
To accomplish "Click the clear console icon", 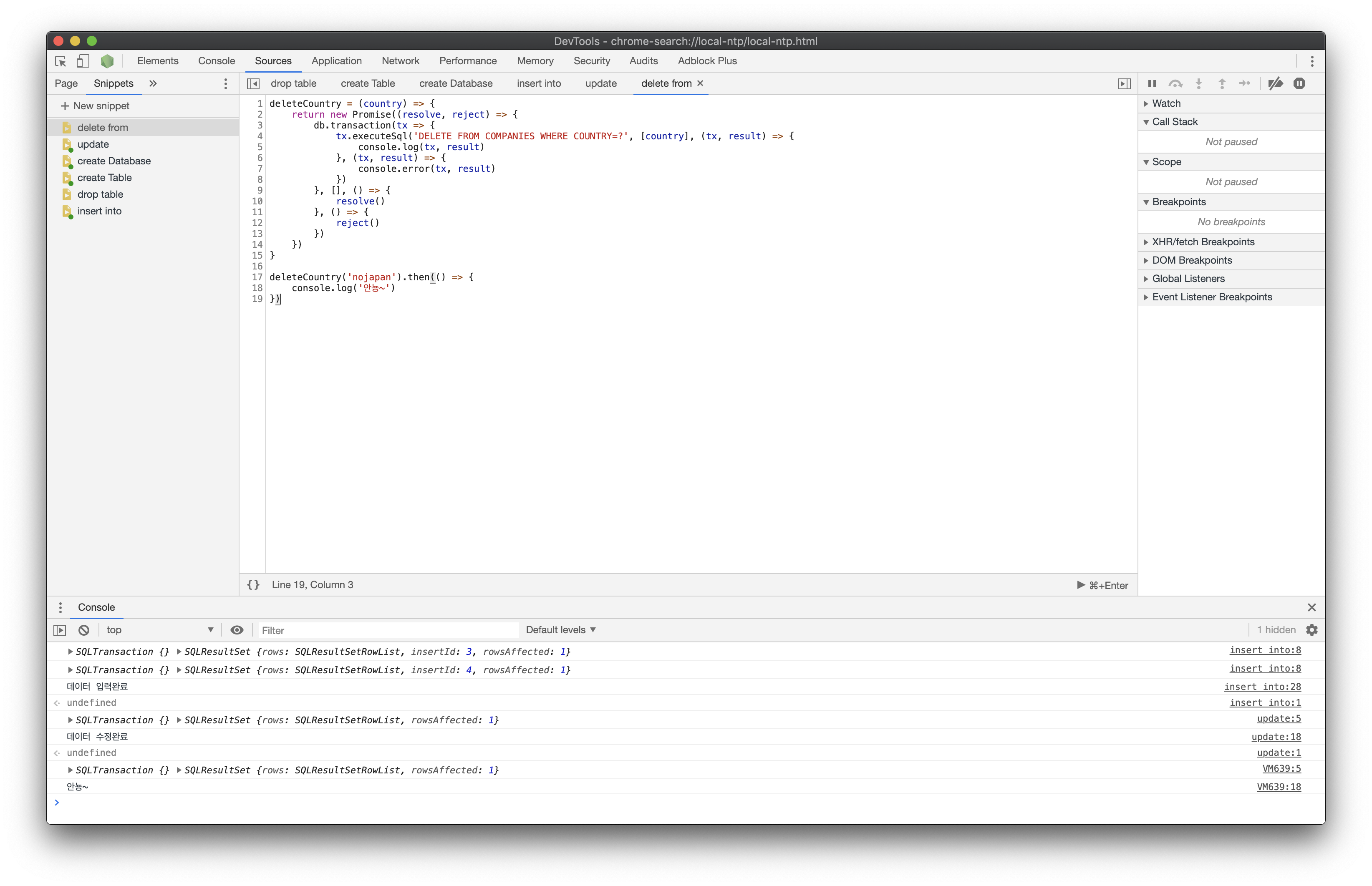I will point(84,630).
